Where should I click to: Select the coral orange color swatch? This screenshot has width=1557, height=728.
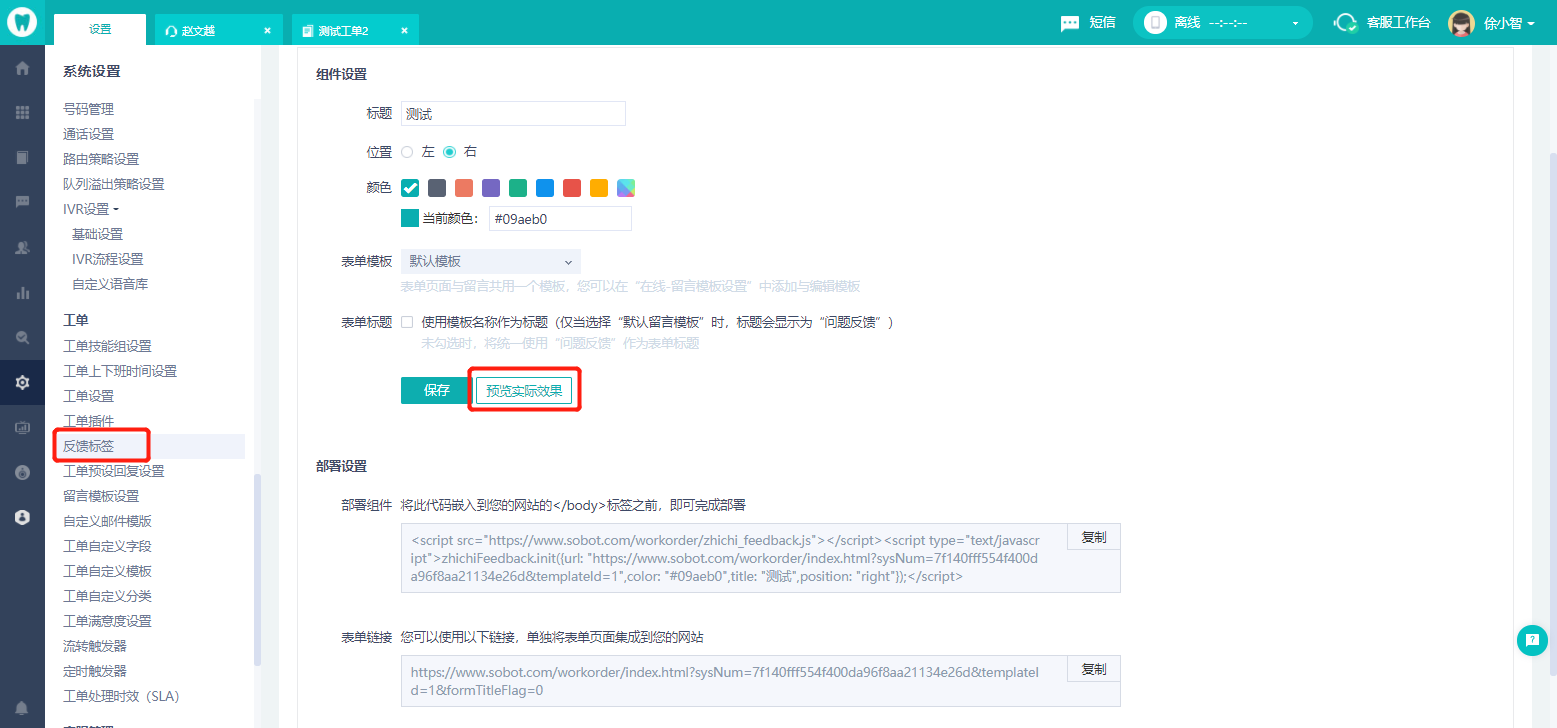click(x=464, y=188)
